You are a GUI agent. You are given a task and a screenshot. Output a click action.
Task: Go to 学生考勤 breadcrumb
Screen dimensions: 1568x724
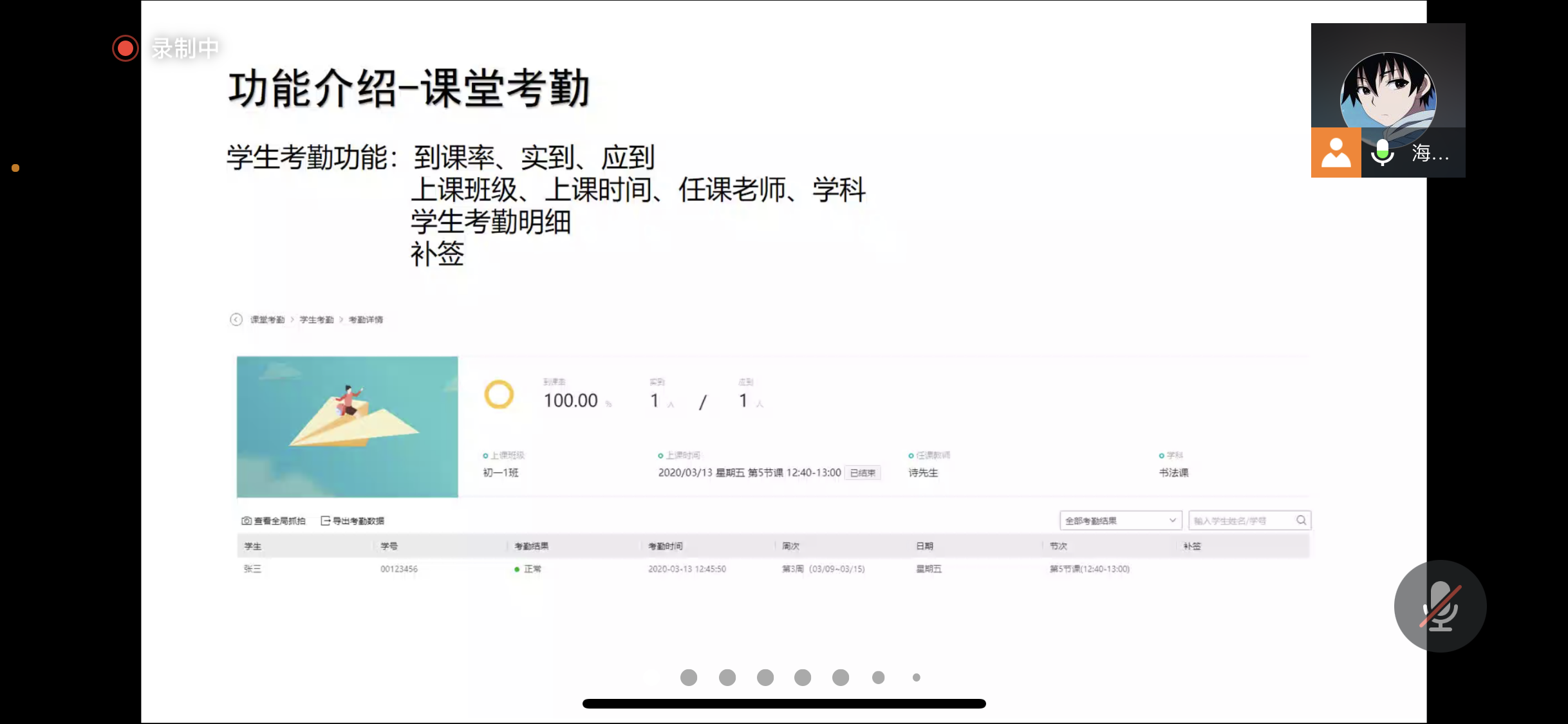point(317,320)
